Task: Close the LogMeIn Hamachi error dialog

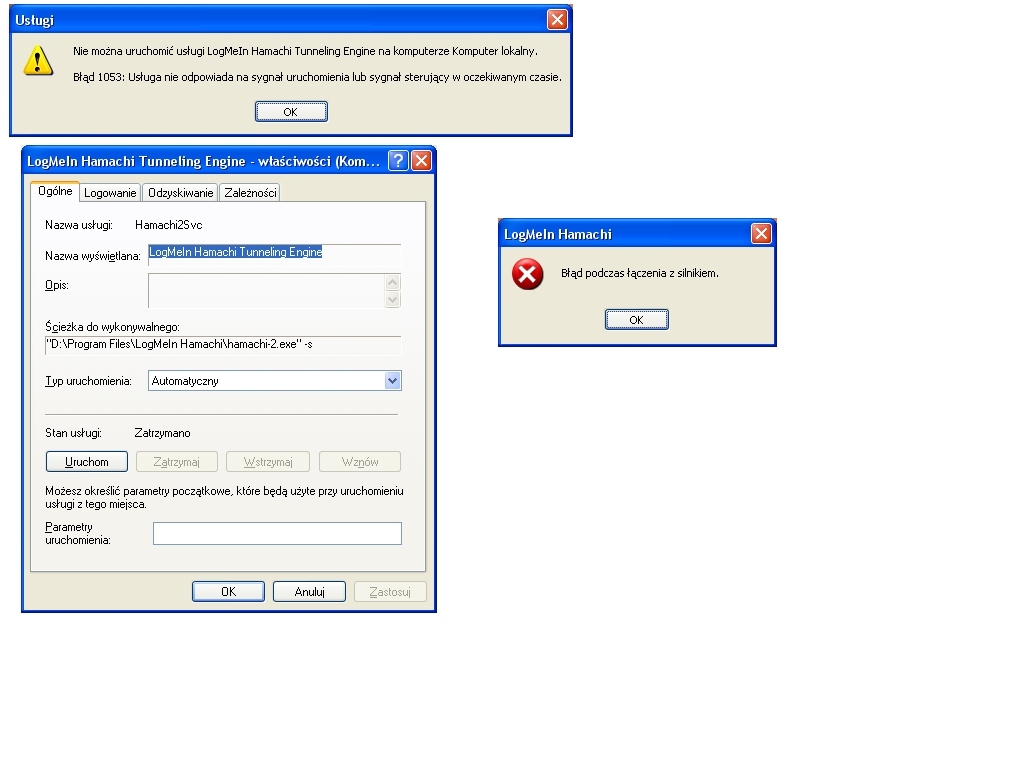Action: (761, 234)
